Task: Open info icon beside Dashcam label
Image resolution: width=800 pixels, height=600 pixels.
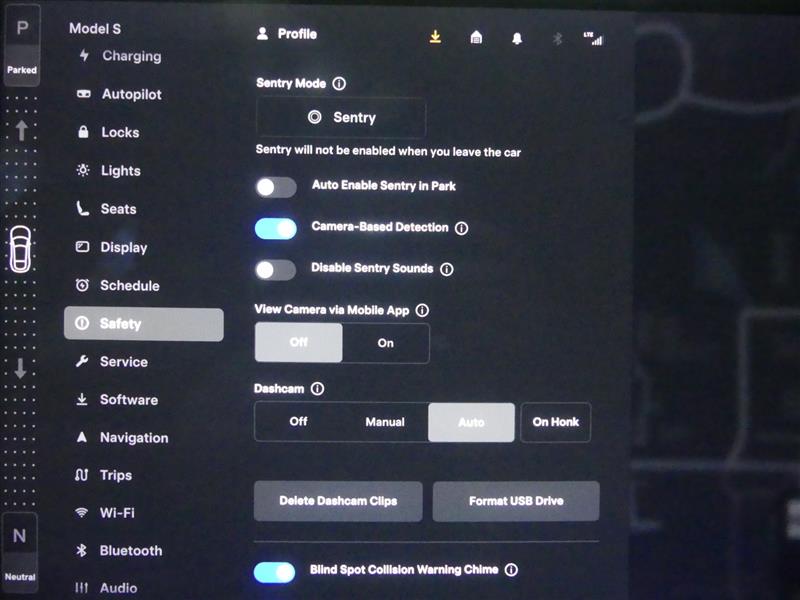Action: (318, 388)
